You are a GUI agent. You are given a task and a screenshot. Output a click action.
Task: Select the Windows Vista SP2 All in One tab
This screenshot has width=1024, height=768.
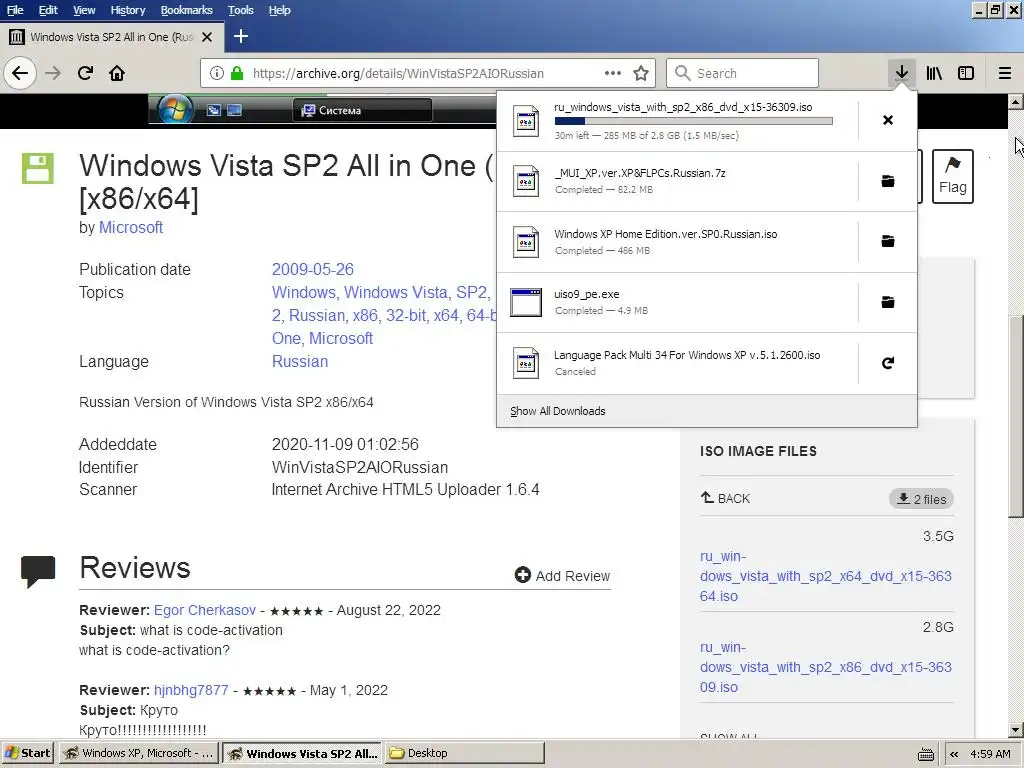[x=112, y=37]
